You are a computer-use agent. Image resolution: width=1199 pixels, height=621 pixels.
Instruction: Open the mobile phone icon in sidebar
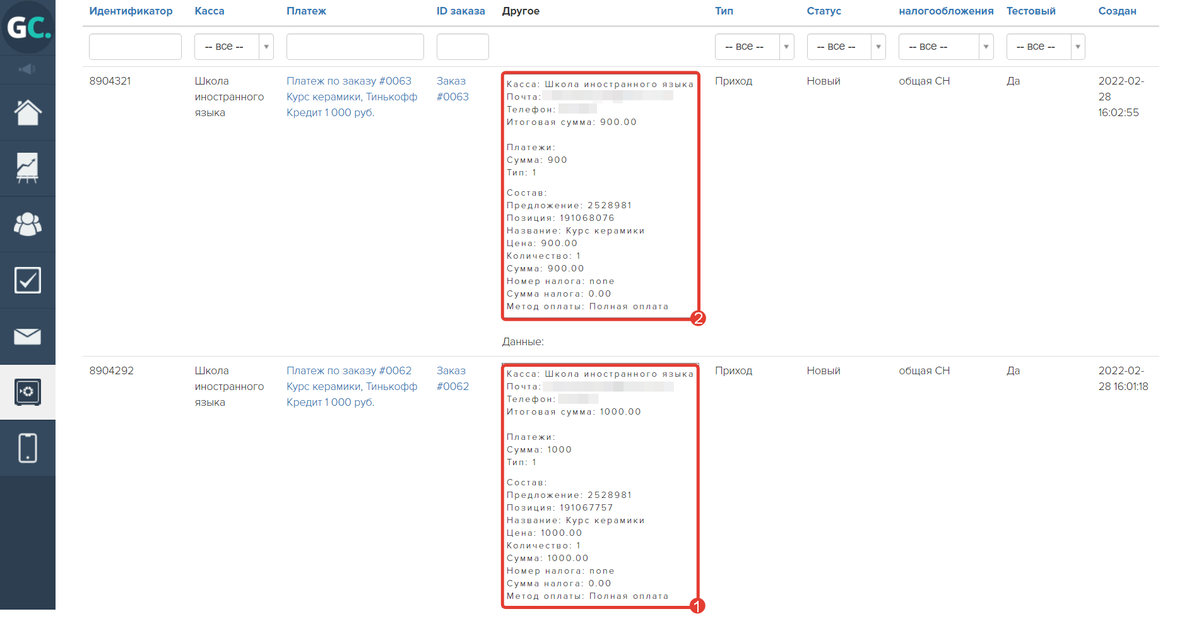(x=27, y=448)
